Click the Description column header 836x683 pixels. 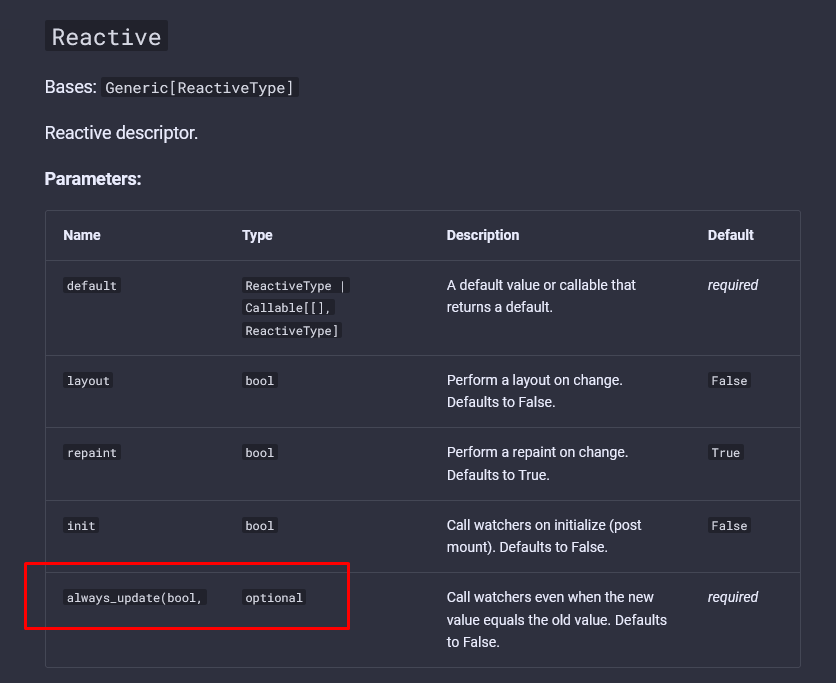483,235
